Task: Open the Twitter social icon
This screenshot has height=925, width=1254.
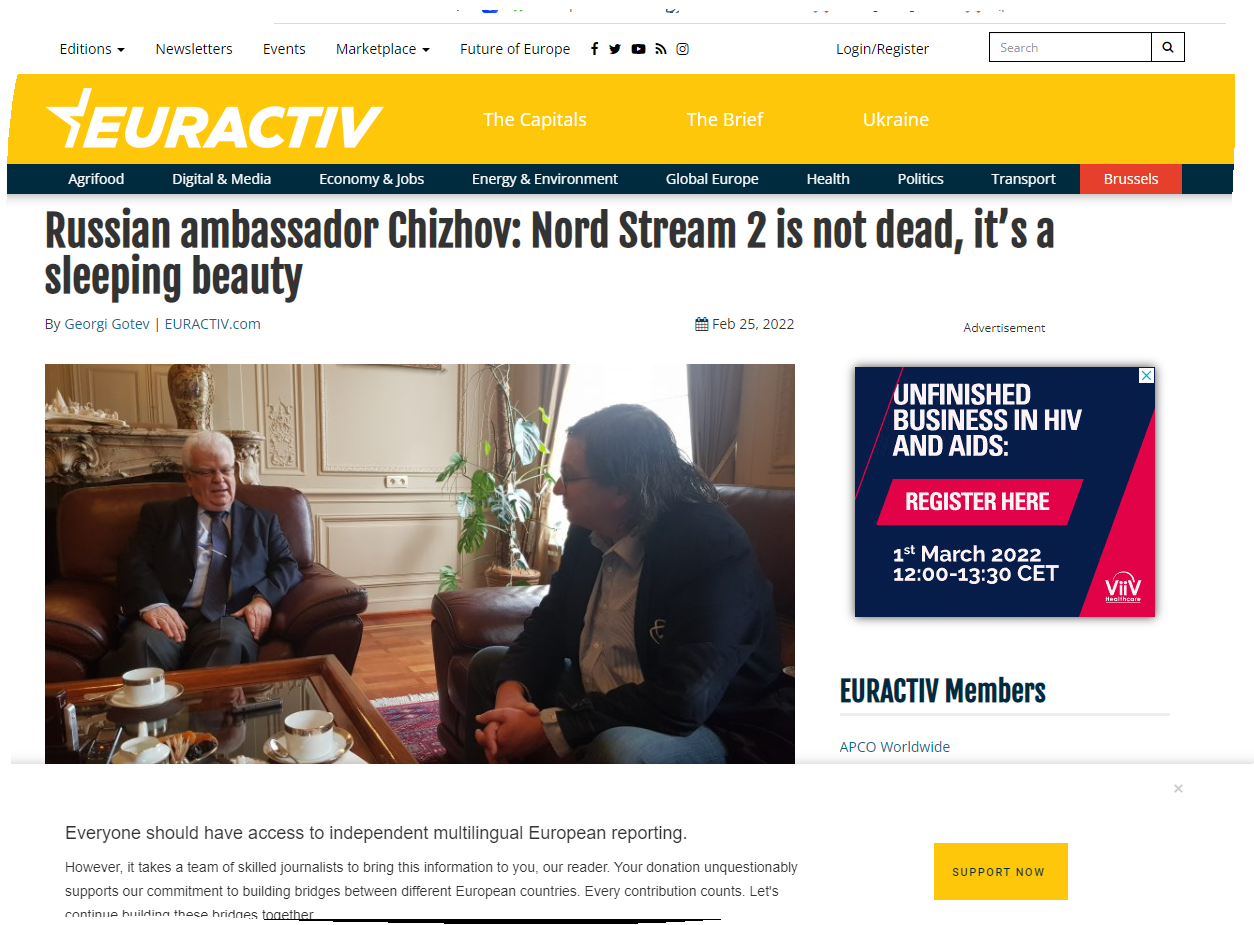Action: pyautogui.click(x=615, y=49)
